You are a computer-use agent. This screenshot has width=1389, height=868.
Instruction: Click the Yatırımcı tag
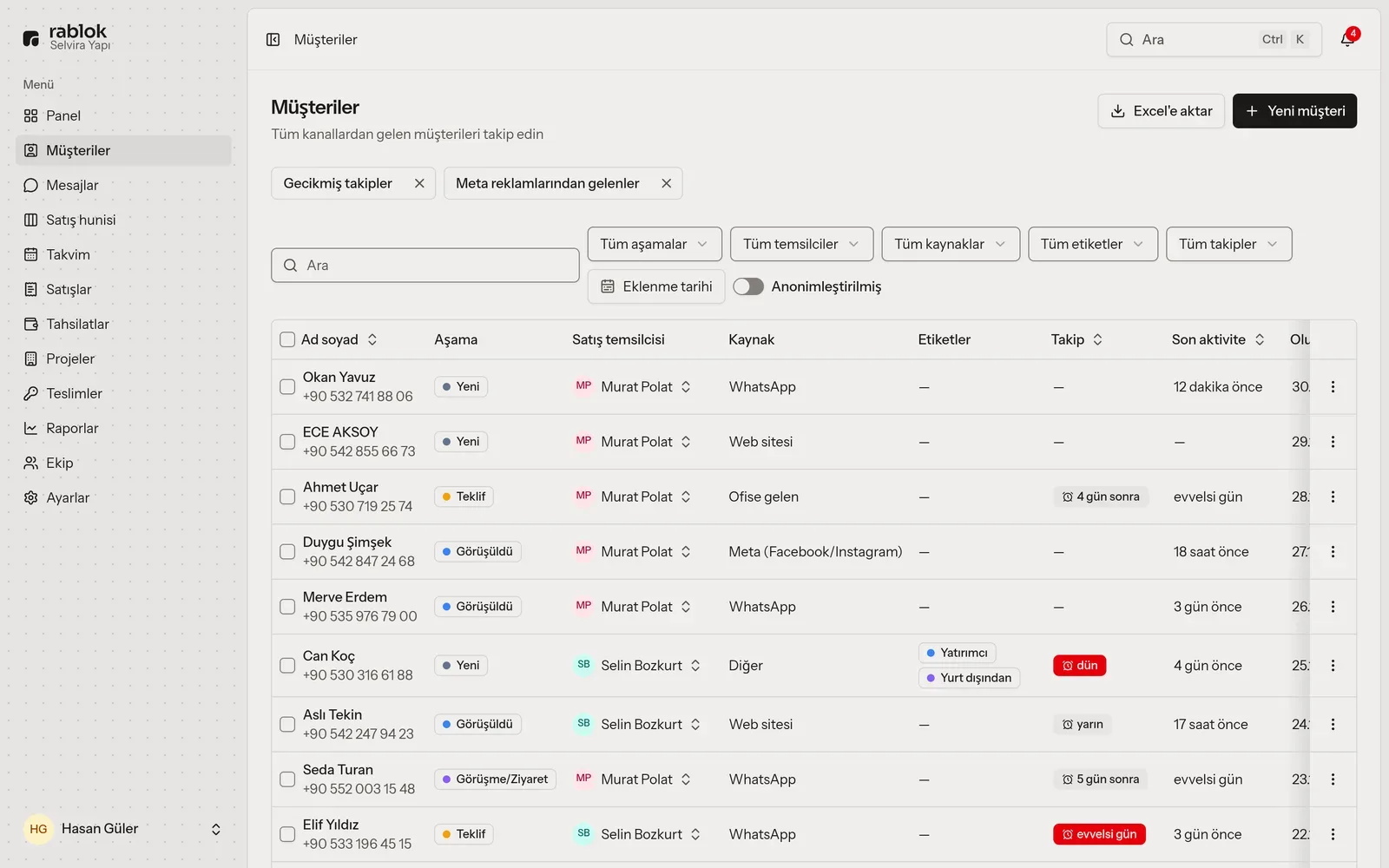[x=957, y=653]
